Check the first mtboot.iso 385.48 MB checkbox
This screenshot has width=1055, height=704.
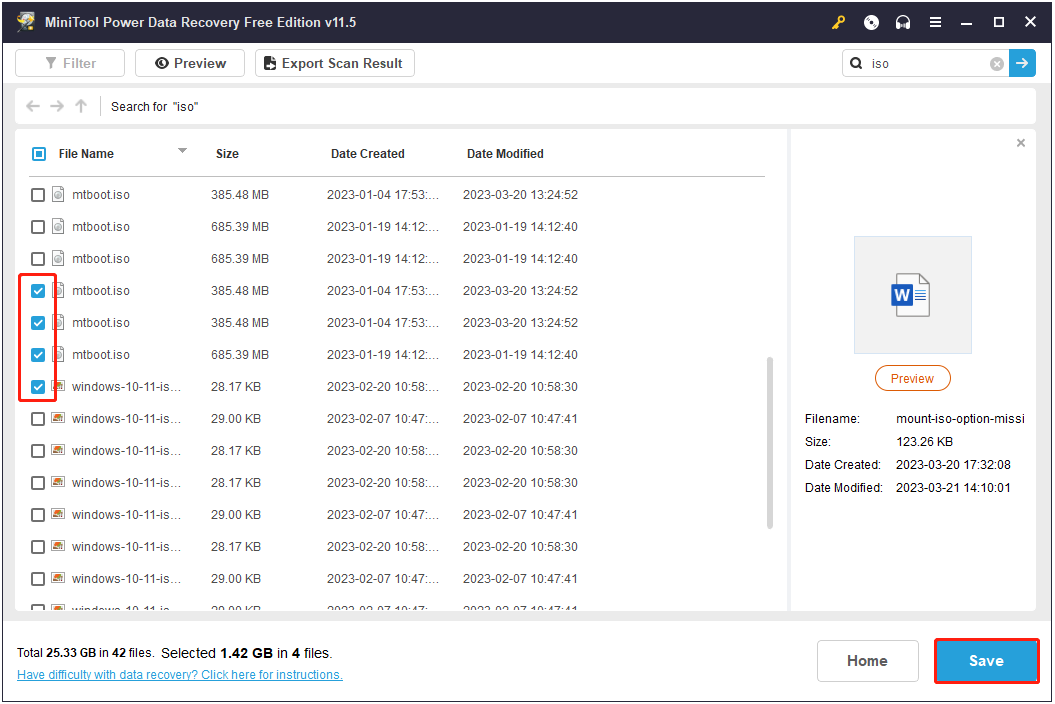[x=38, y=195]
